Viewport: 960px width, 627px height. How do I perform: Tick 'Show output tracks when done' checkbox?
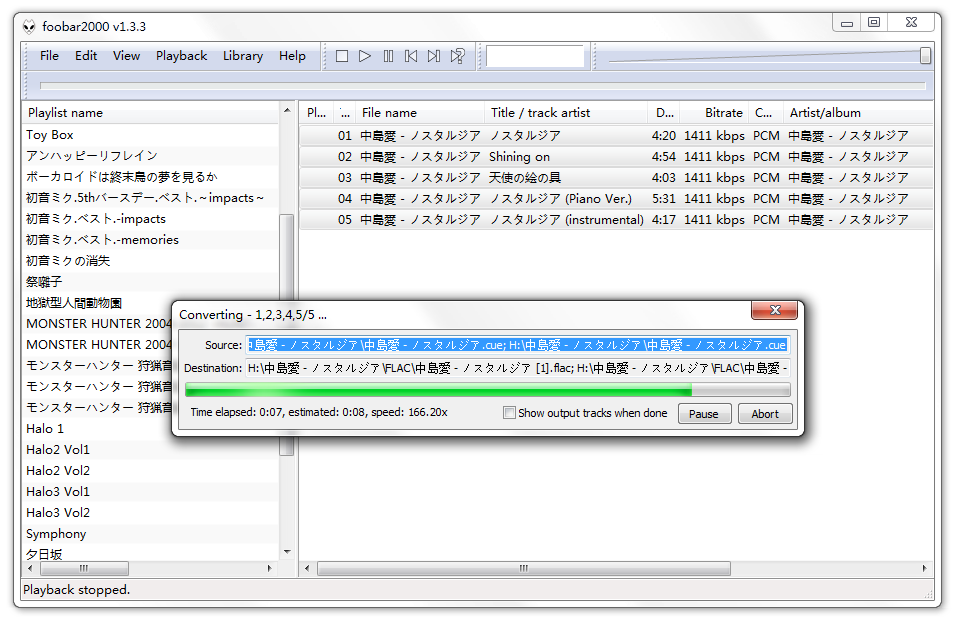click(x=509, y=413)
